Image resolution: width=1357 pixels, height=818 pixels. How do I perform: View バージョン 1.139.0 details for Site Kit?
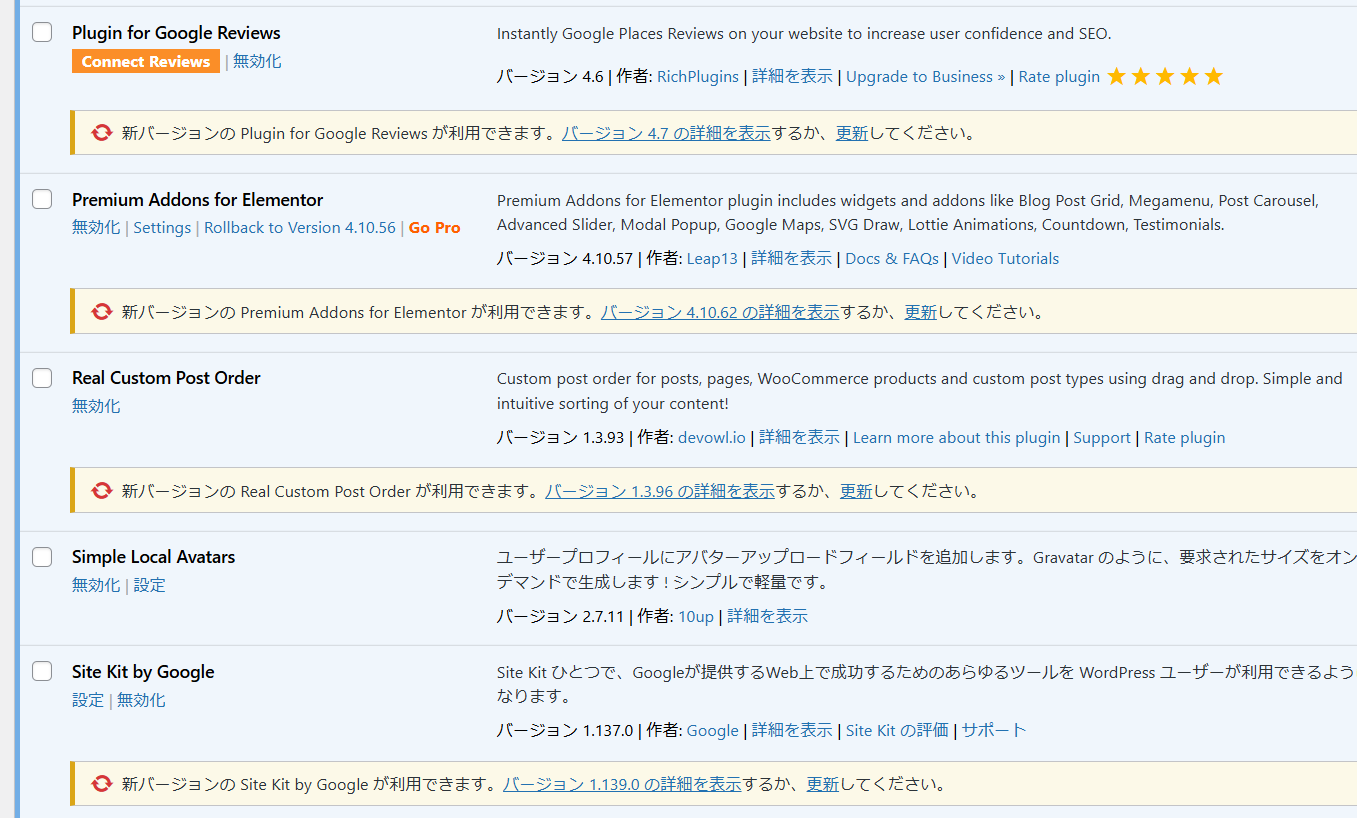pos(622,784)
